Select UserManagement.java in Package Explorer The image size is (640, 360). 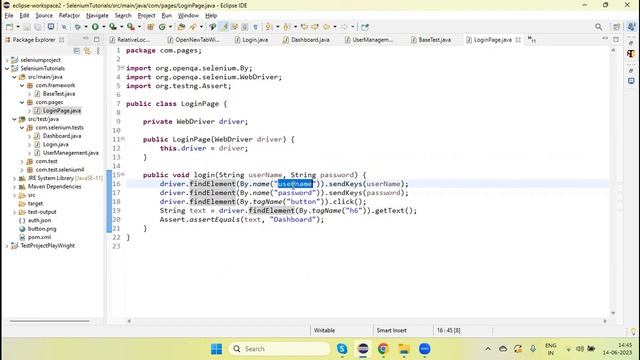point(71,153)
